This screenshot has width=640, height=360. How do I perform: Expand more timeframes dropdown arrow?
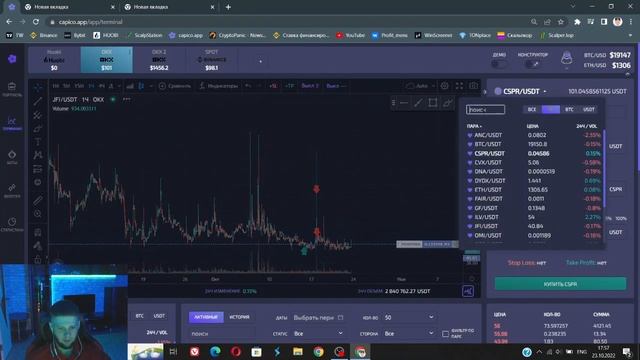(119, 86)
